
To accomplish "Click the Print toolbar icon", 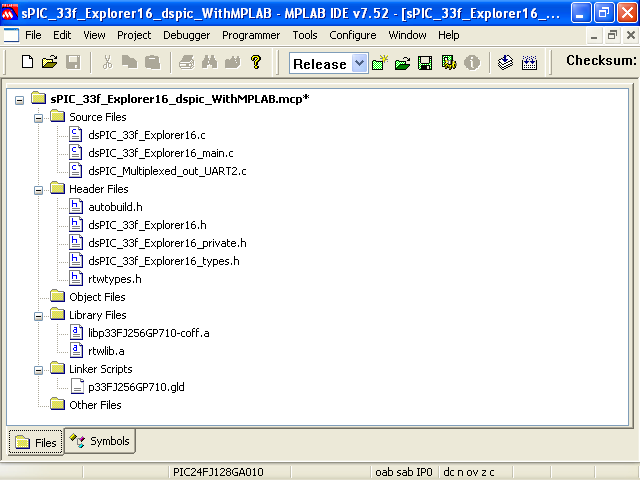I will (x=187, y=62).
